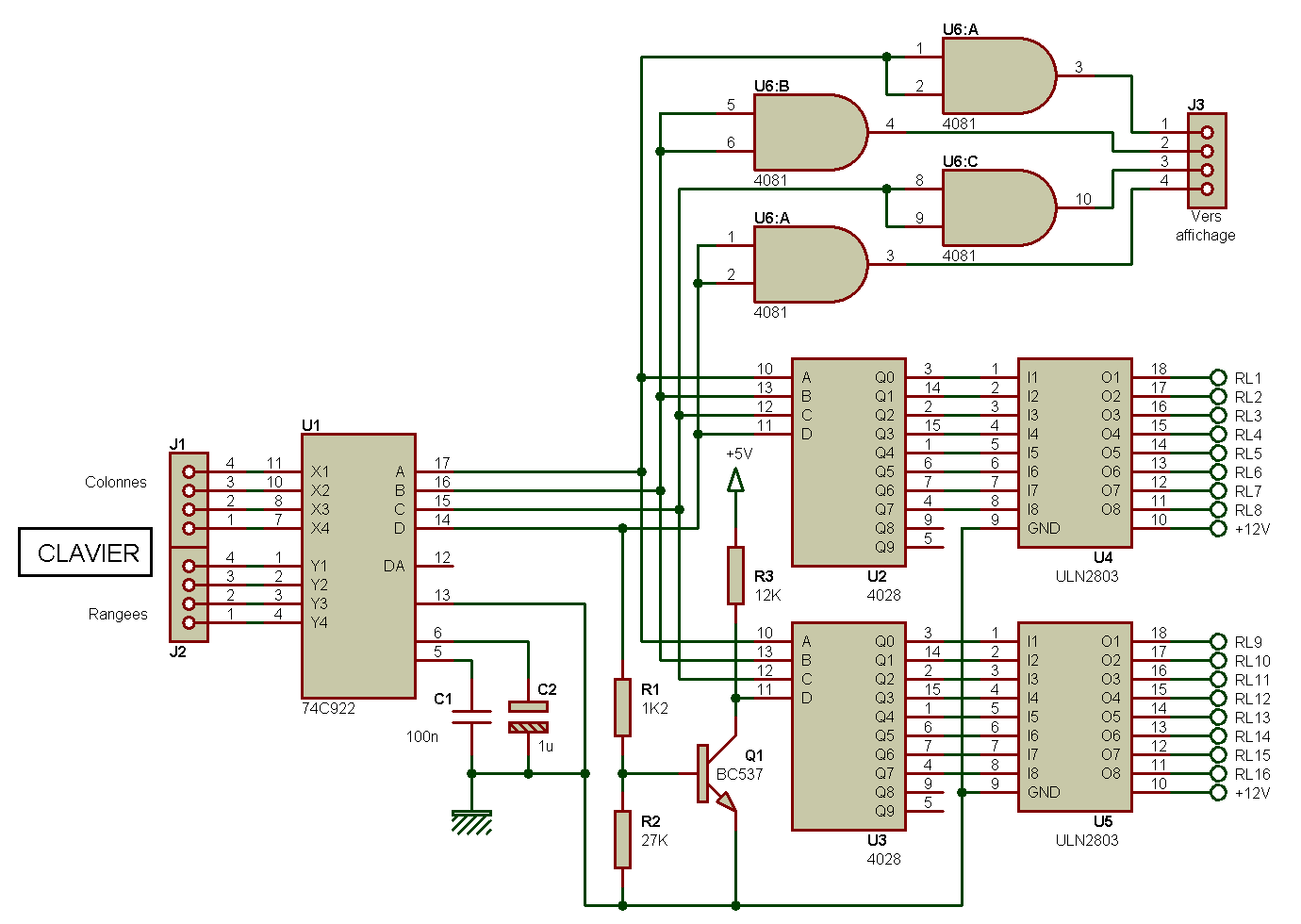Click the RL9 output terminal circle
Viewport: 1301px width, 924px height.
[1218, 641]
